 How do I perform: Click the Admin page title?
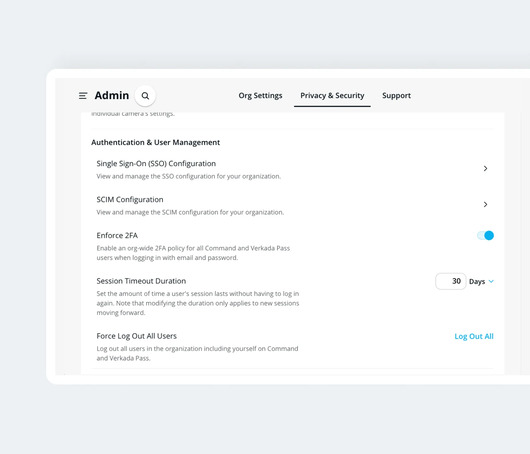tap(112, 95)
